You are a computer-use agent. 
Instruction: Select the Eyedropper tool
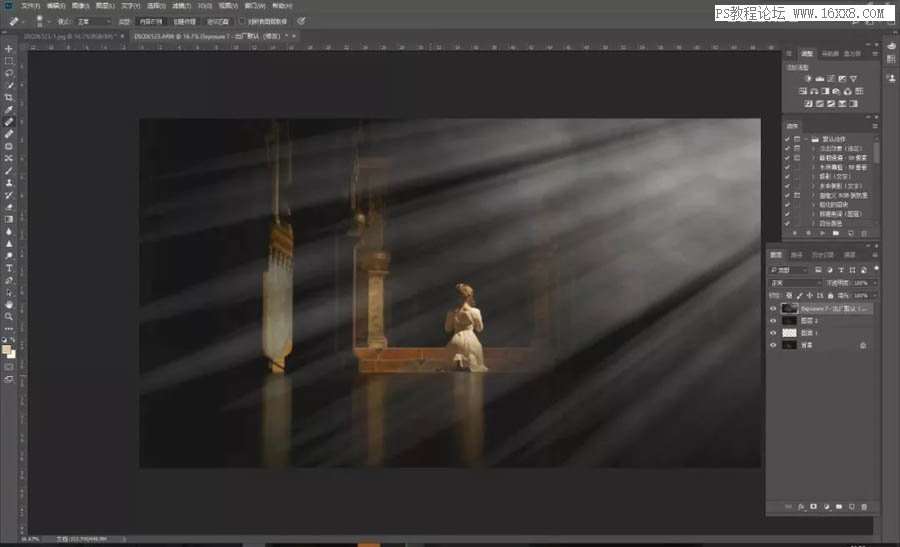pos(9,110)
